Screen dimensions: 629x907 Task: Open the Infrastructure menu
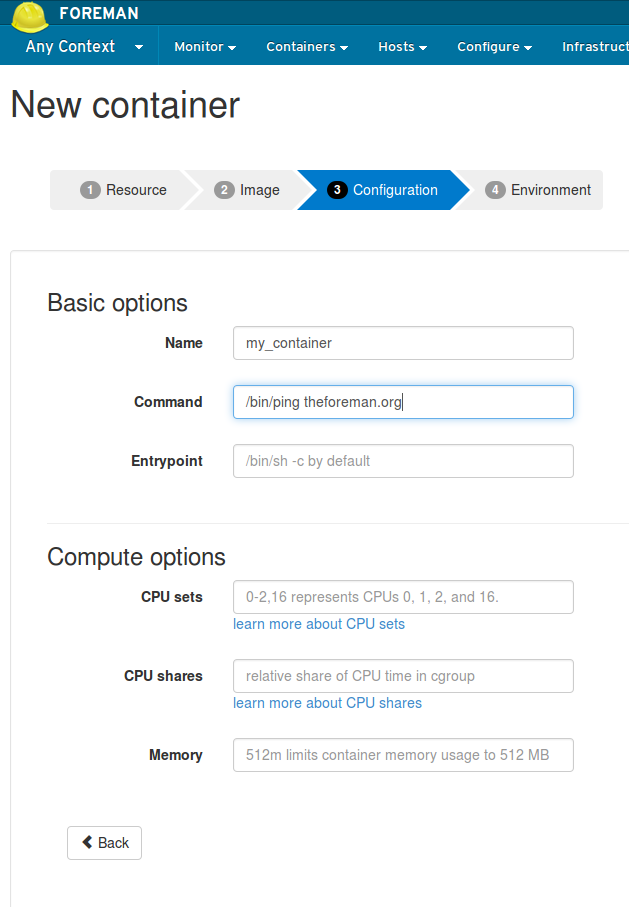(x=595, y=47)
